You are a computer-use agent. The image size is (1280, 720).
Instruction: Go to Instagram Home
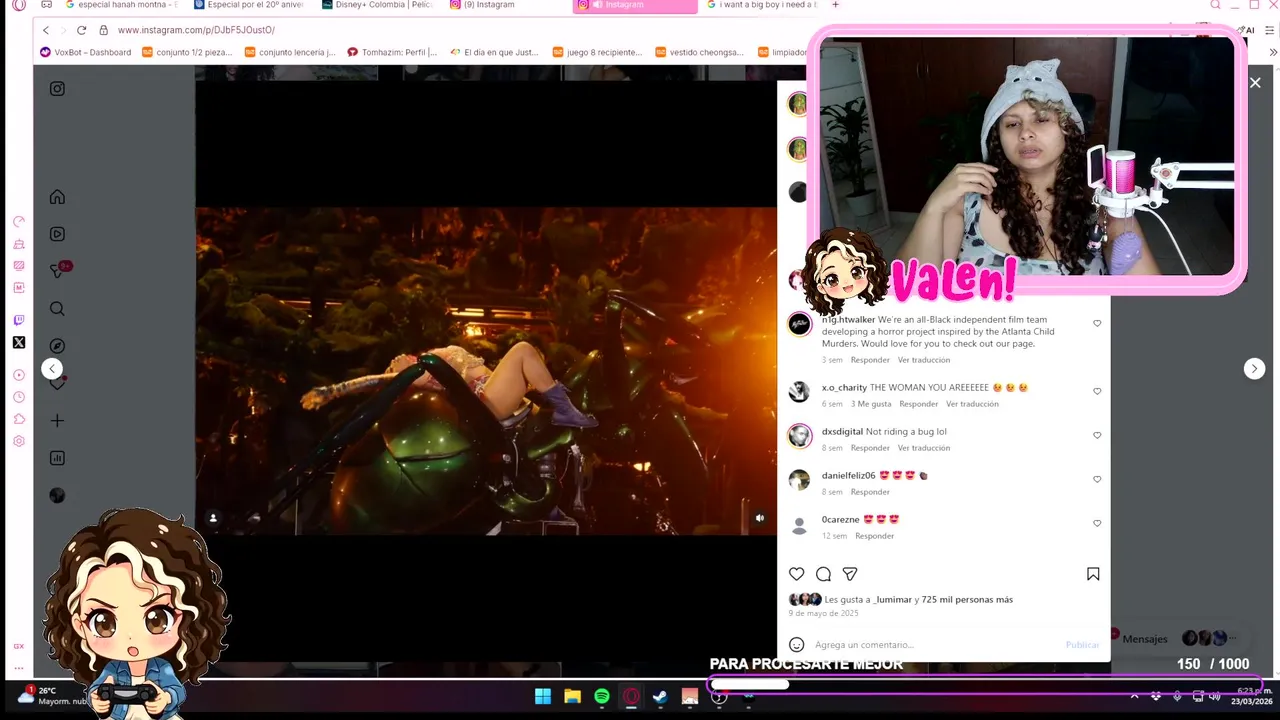coord(57,197)
